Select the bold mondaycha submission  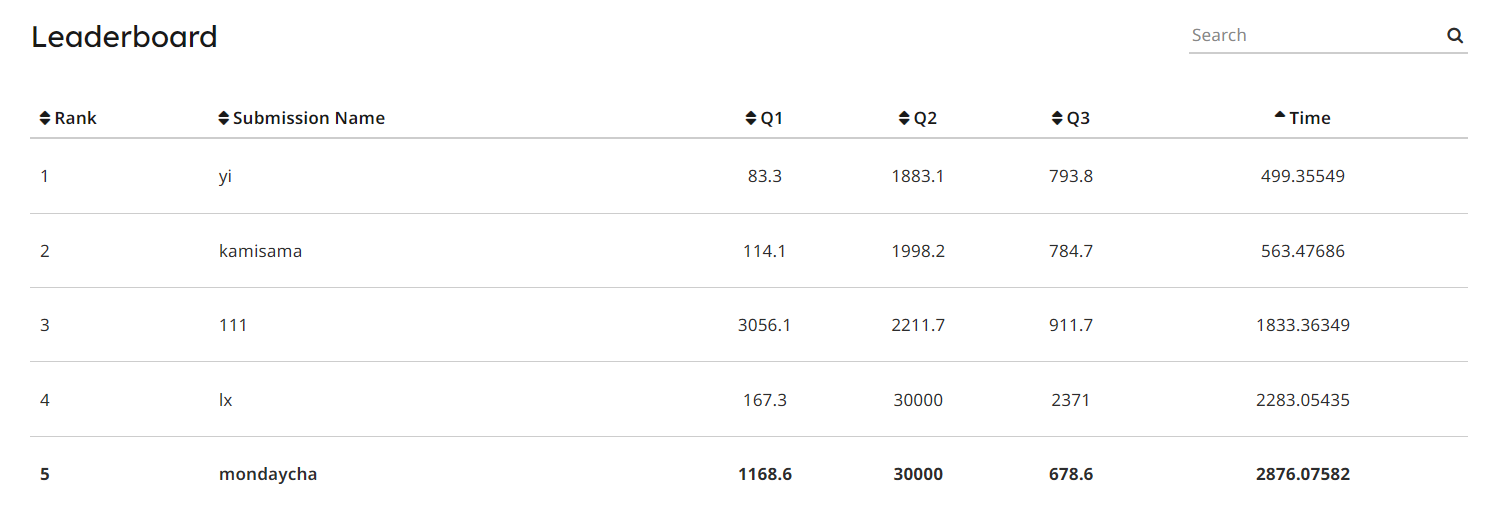tap(268, 474)
